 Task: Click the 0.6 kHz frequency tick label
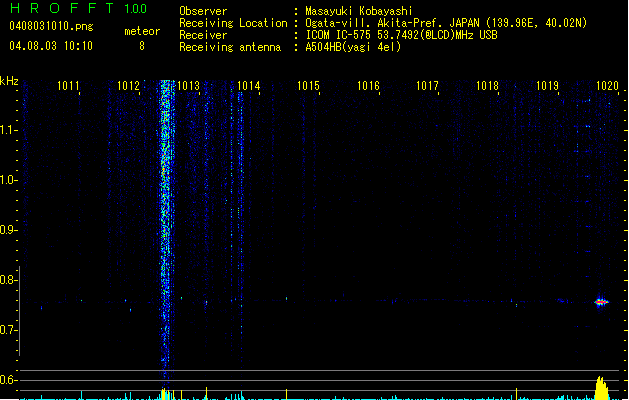(8, 380)
